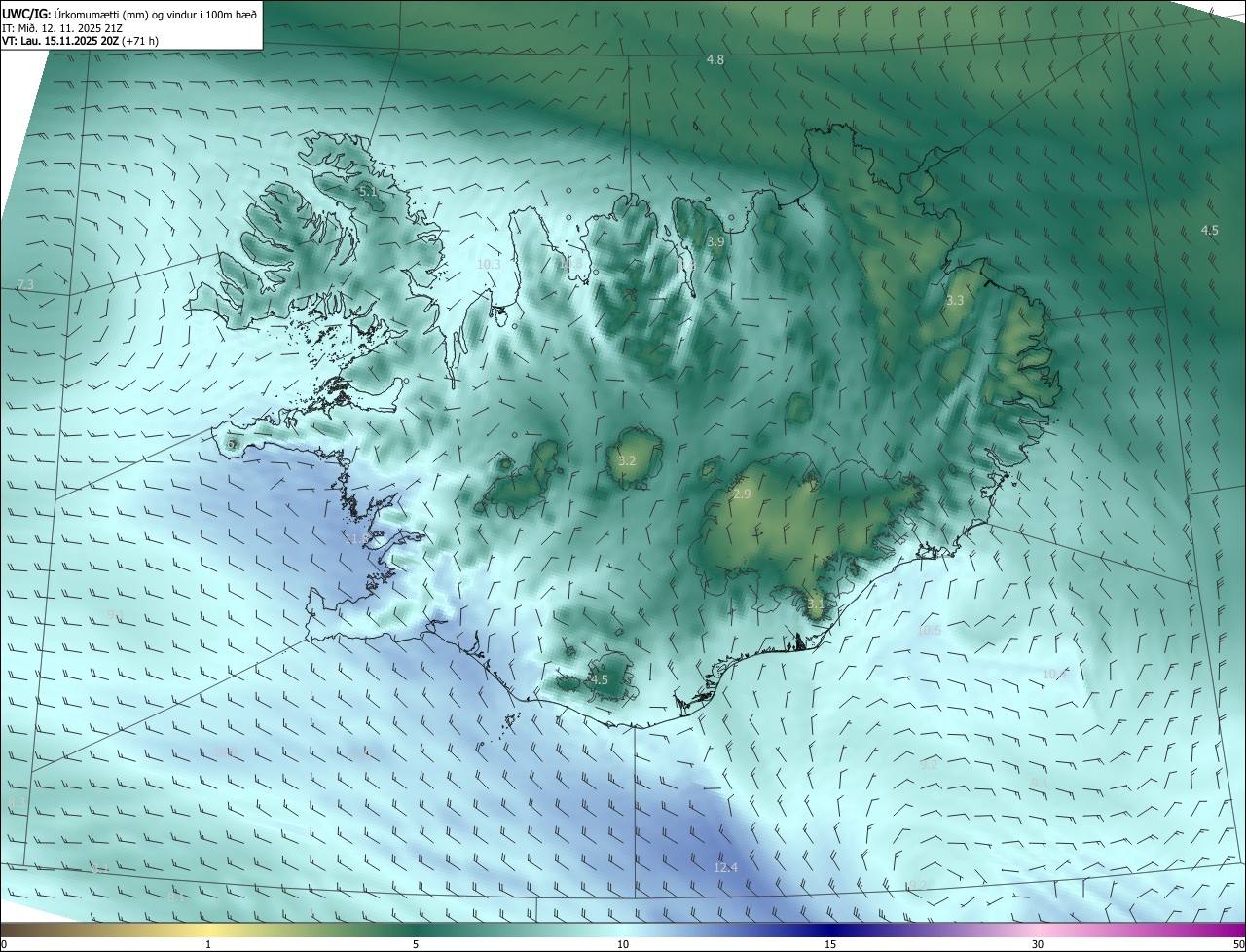Click the 'VT: Lau. 15.11.2025 20Z (+71 h)' line
This screenshot has width=1246, height=952.
pyautogui.click(x=80, y=41)
